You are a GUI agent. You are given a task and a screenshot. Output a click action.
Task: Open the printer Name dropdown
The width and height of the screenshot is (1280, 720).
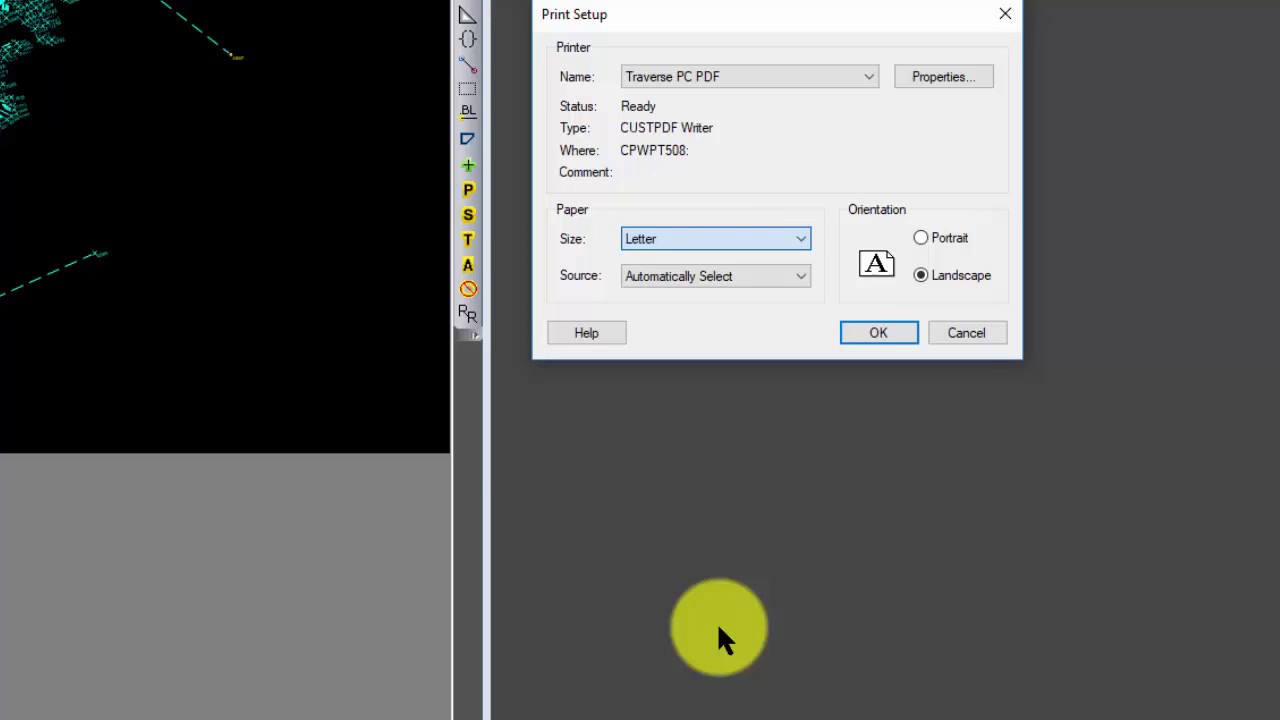point(868,76)
